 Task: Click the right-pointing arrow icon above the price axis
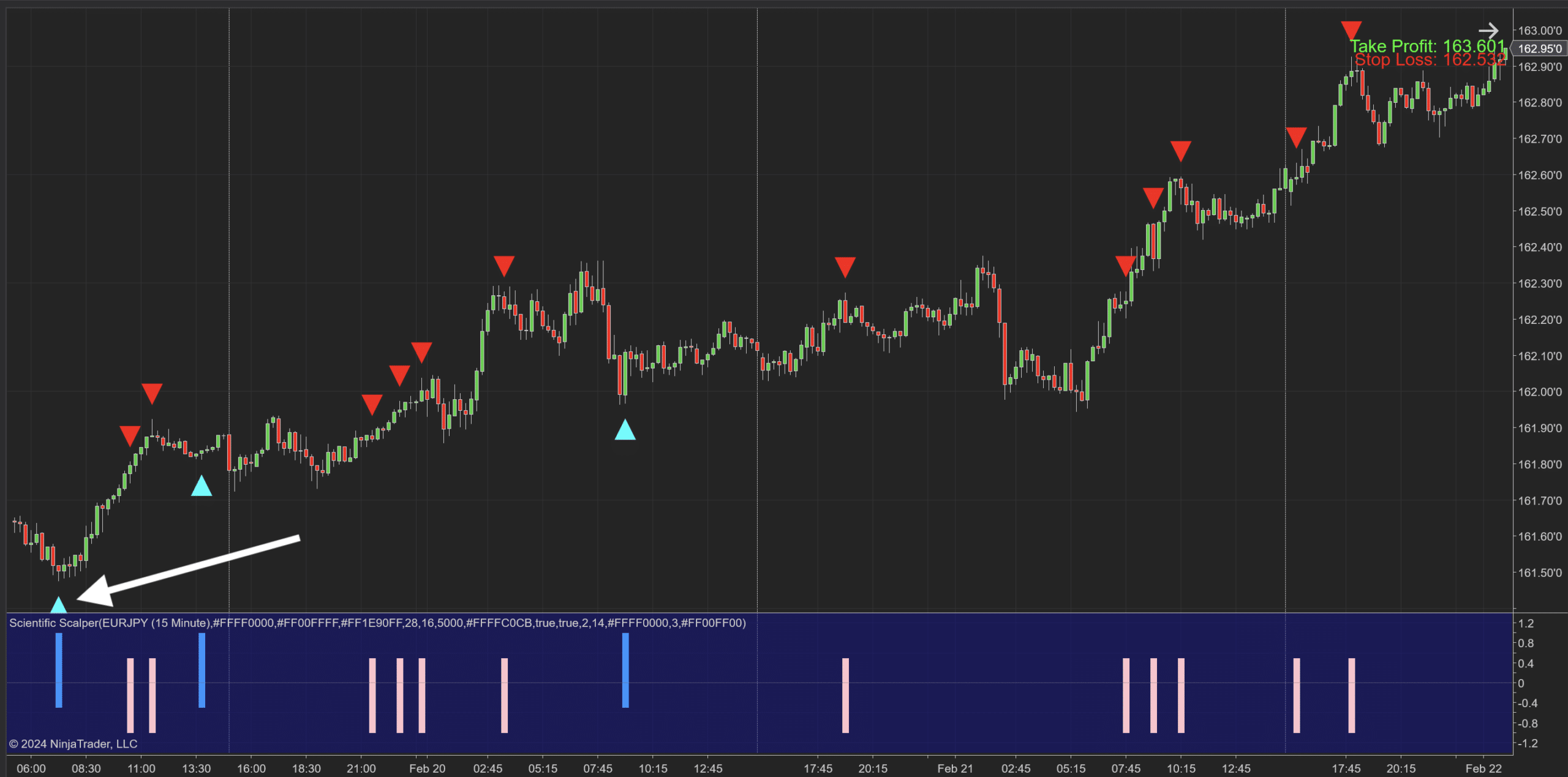point(1488,31)
